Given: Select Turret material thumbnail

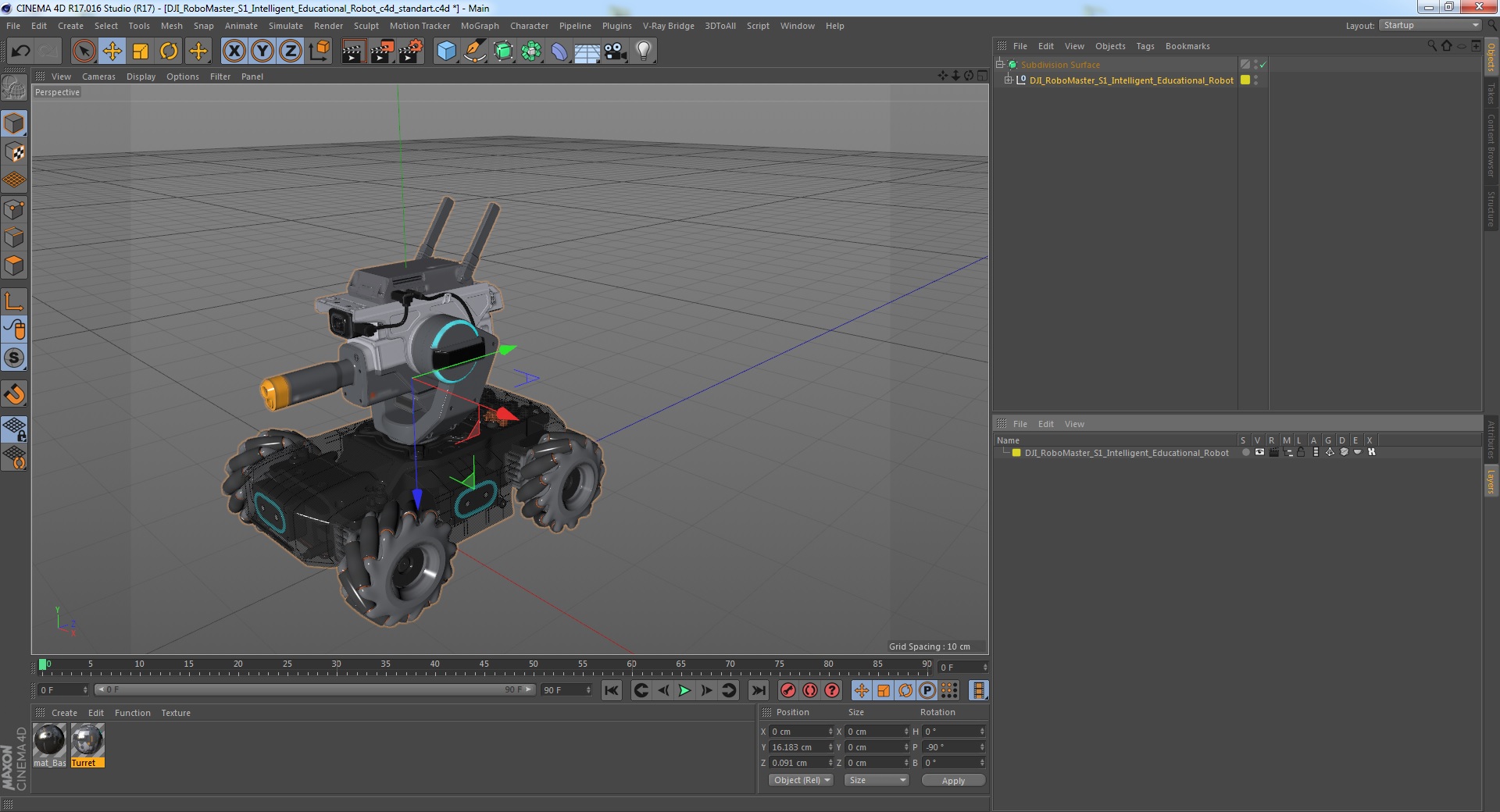Looking at the screenshot, I should tap(87, 740).
